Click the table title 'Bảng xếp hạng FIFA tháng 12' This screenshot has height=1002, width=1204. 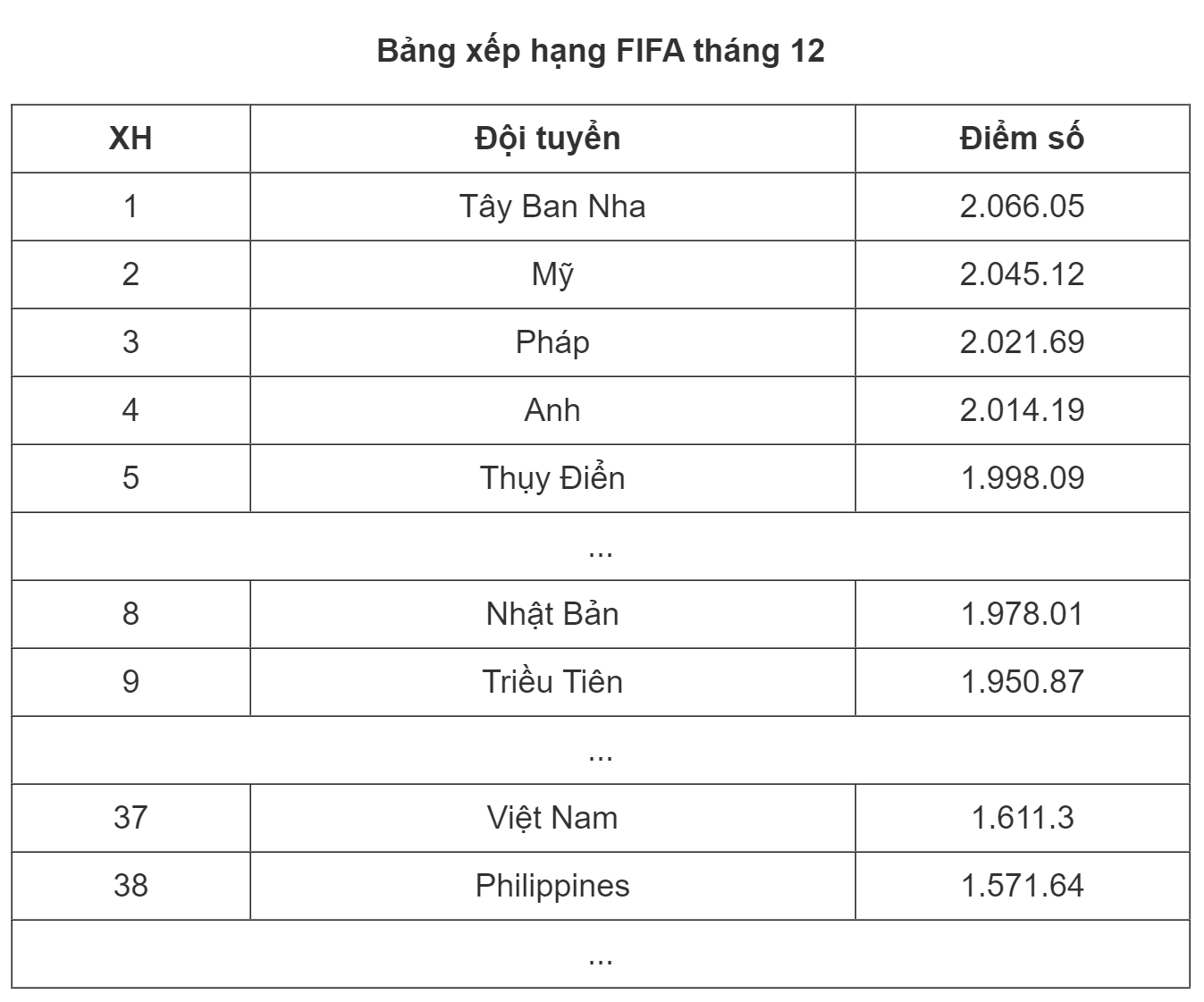tap(601, 51)
